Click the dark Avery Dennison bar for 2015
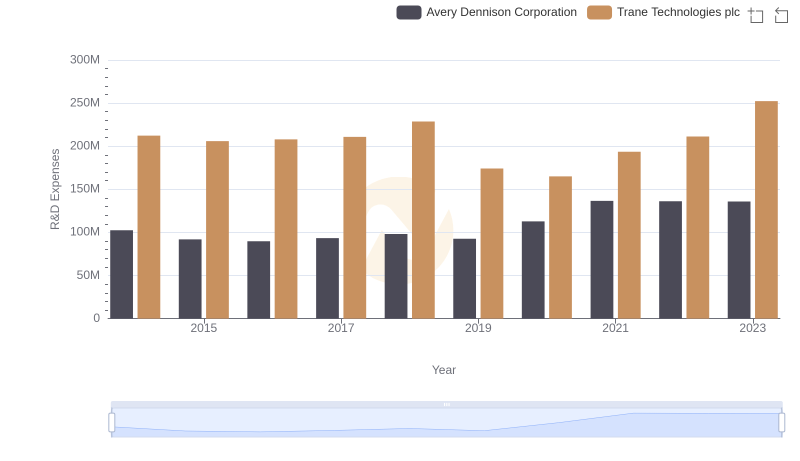 (x=190, y=279)
